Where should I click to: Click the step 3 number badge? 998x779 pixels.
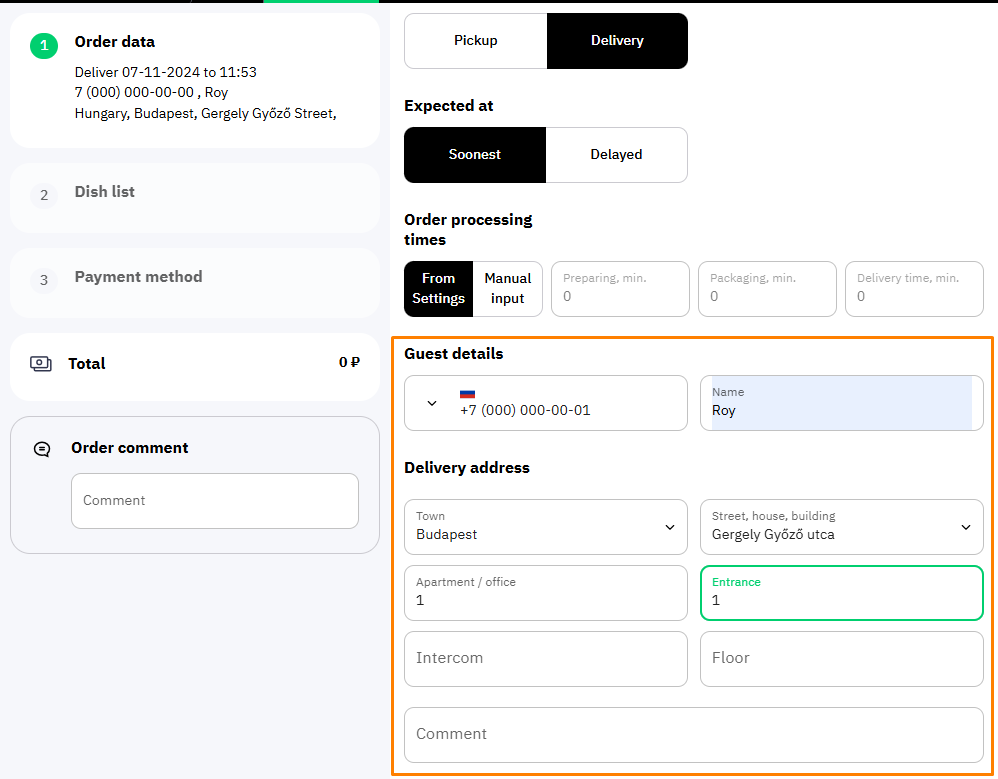click(x=44, y=280)
